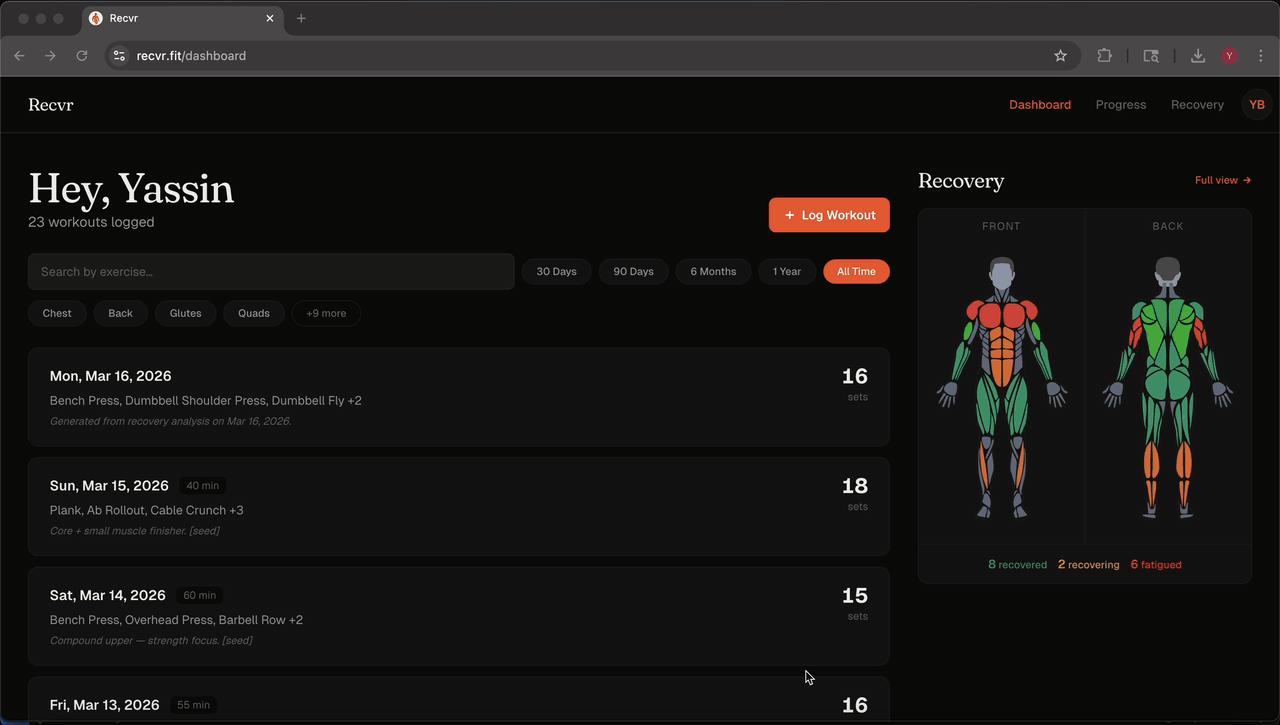
Task: Toggle the Chest muscle filter chip
Action: pos(57,313)
